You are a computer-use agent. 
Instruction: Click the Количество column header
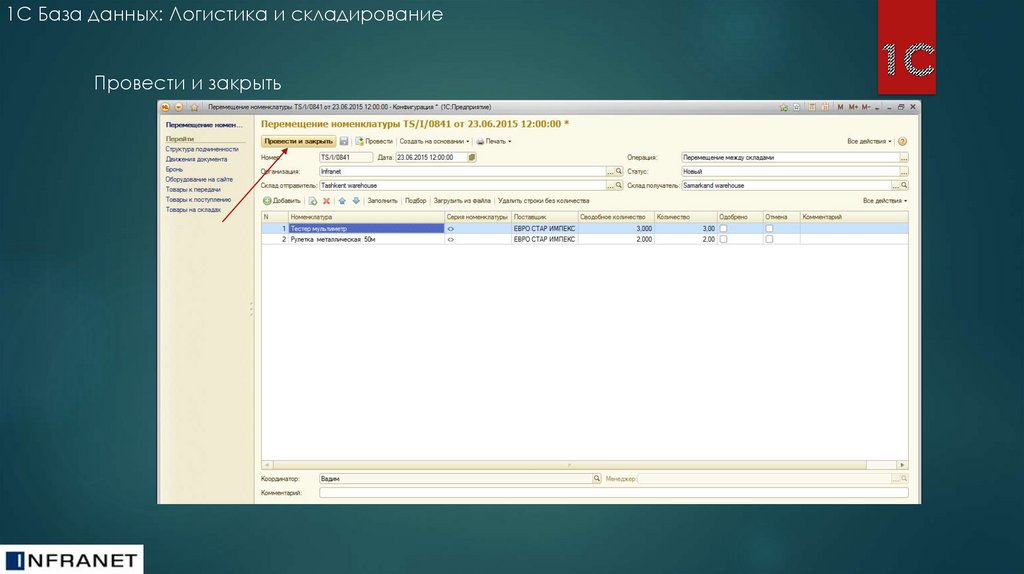click(686, 217)
